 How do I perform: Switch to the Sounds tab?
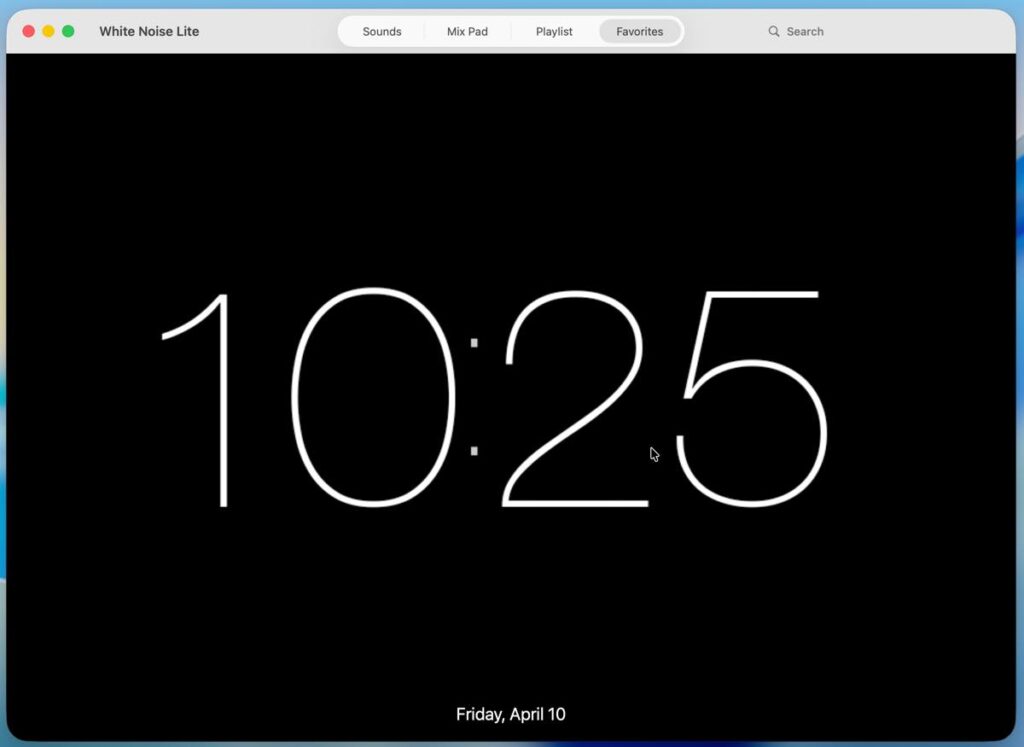[381, 31]
